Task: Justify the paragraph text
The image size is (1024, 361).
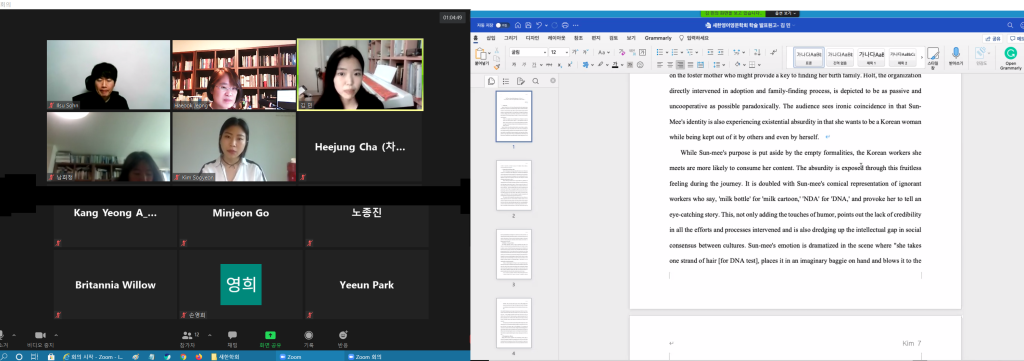Action: tap(690, 65)
